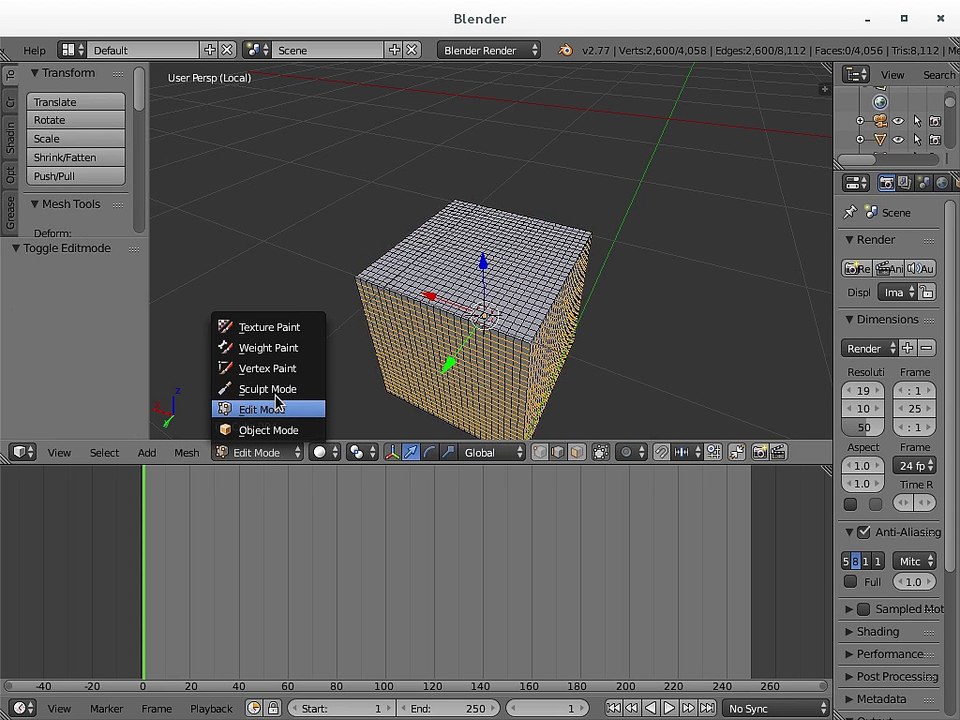The image size is (960, 720).
Task: Switch to vertex select mode icon
Action: pos(539,452)
